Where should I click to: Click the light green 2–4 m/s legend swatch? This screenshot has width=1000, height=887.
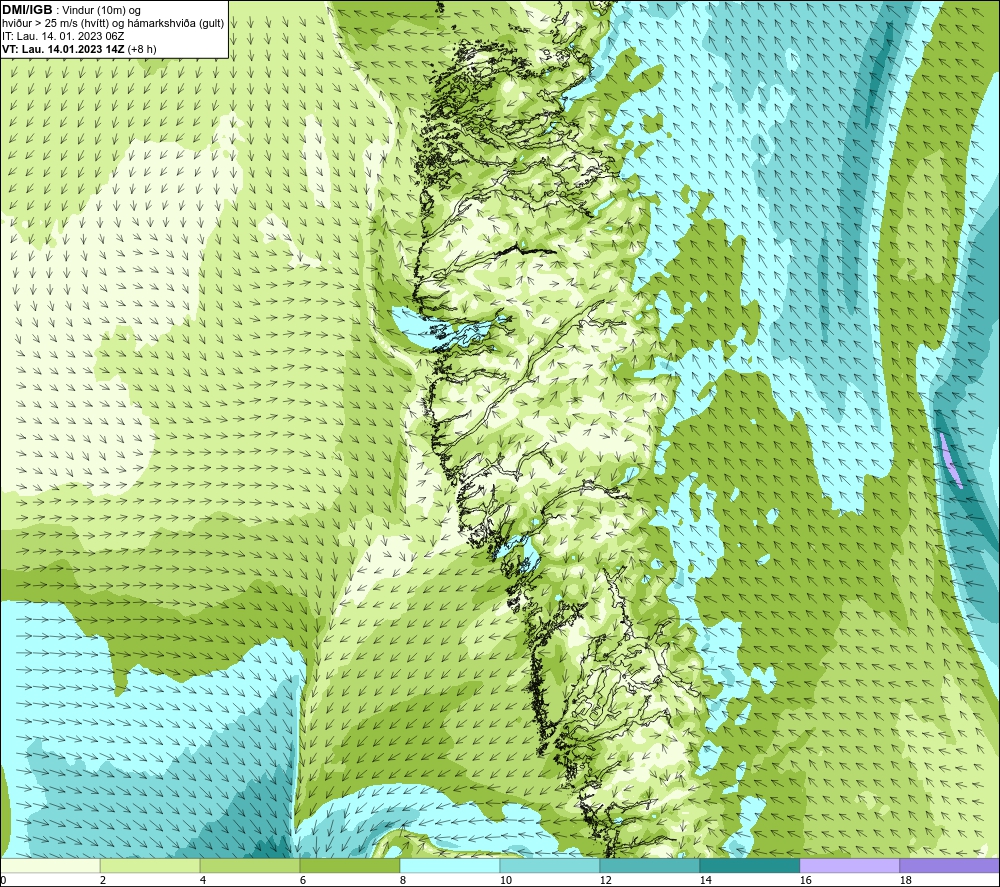(x=150, y=866)
